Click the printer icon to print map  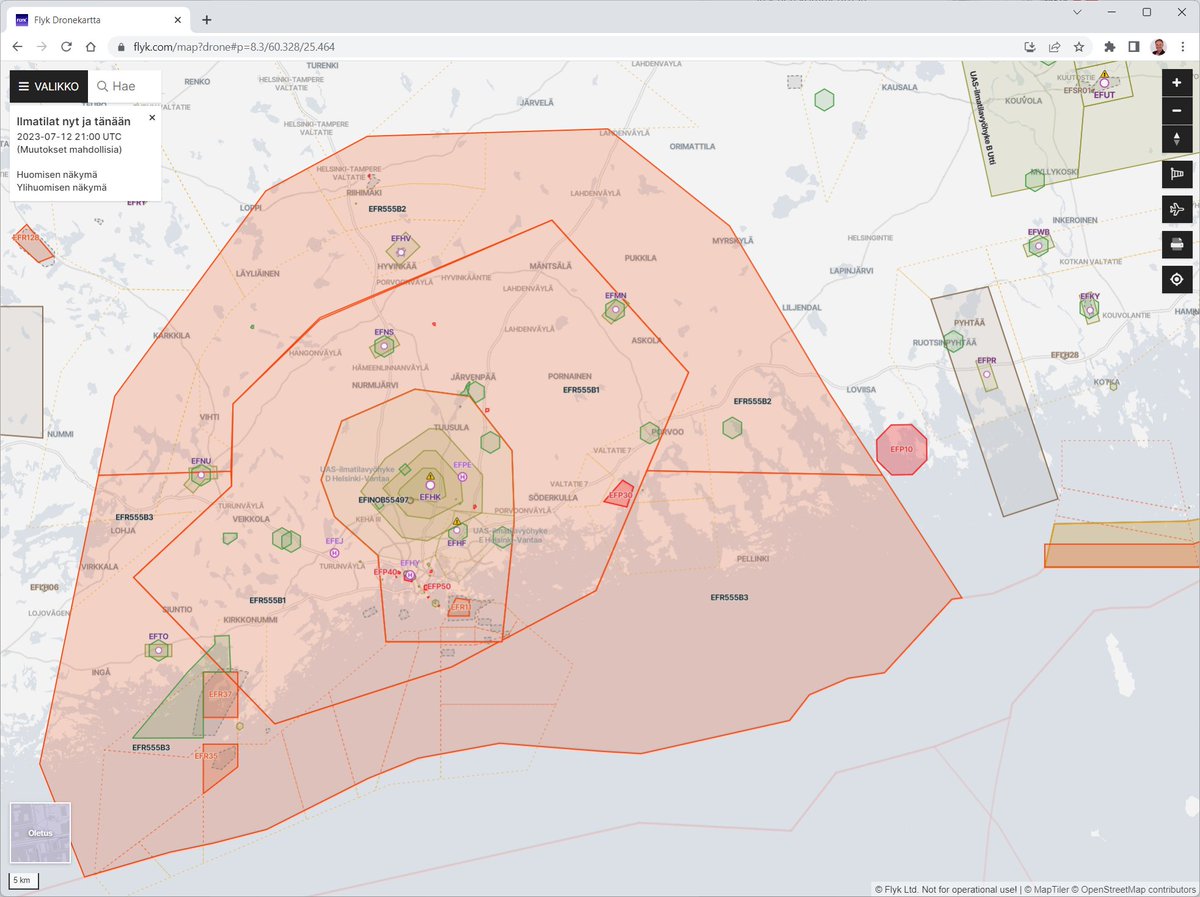point(1177,244)
